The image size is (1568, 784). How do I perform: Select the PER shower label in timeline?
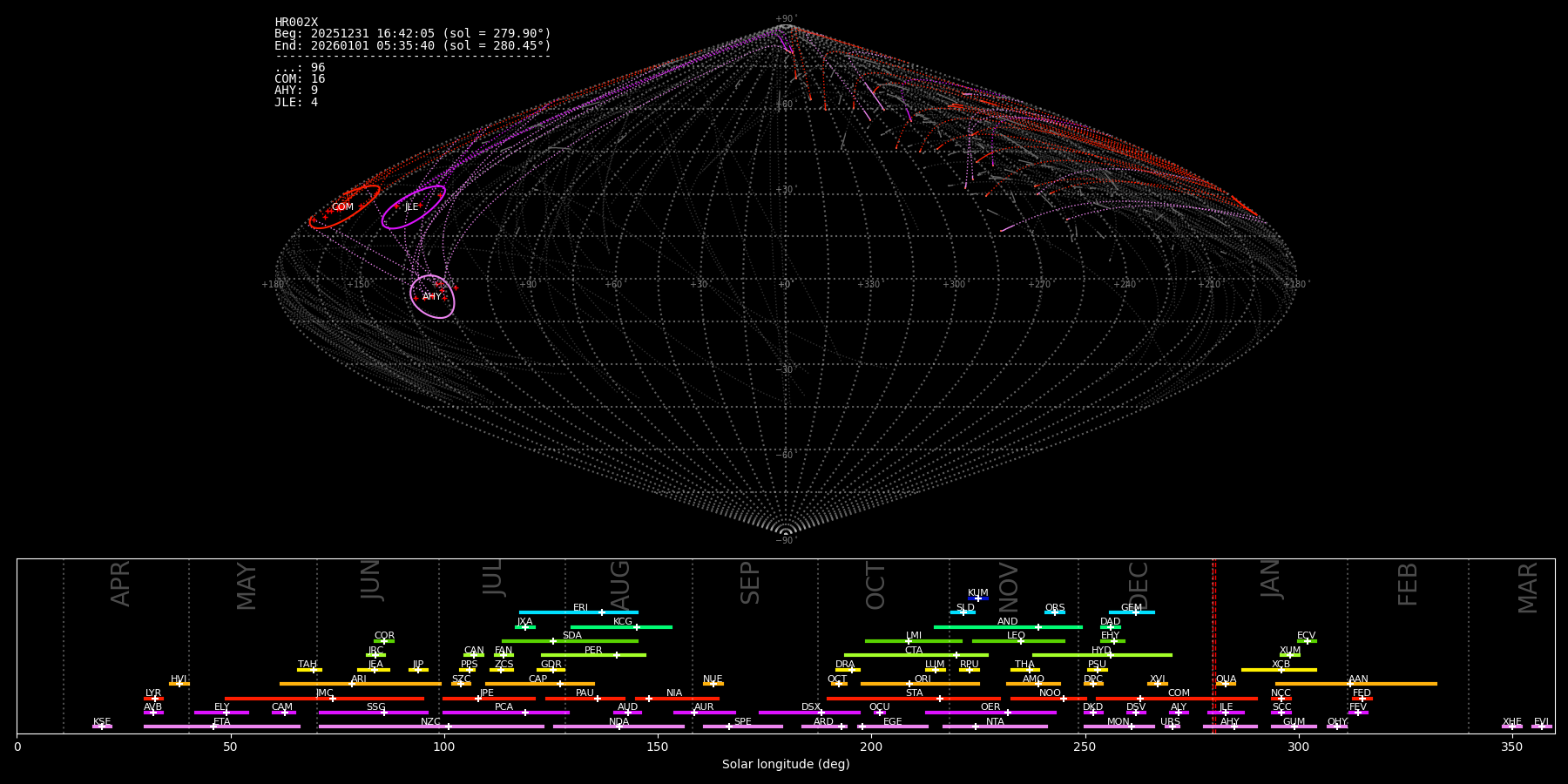[x=593, y=650]
